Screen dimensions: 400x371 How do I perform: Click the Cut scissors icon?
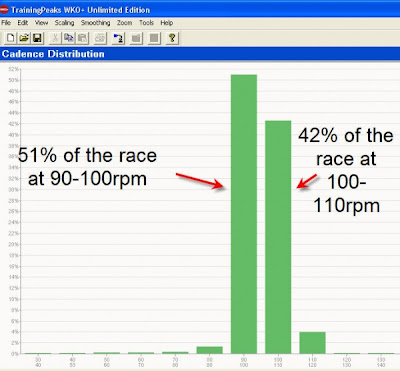(x=55, y=38)
